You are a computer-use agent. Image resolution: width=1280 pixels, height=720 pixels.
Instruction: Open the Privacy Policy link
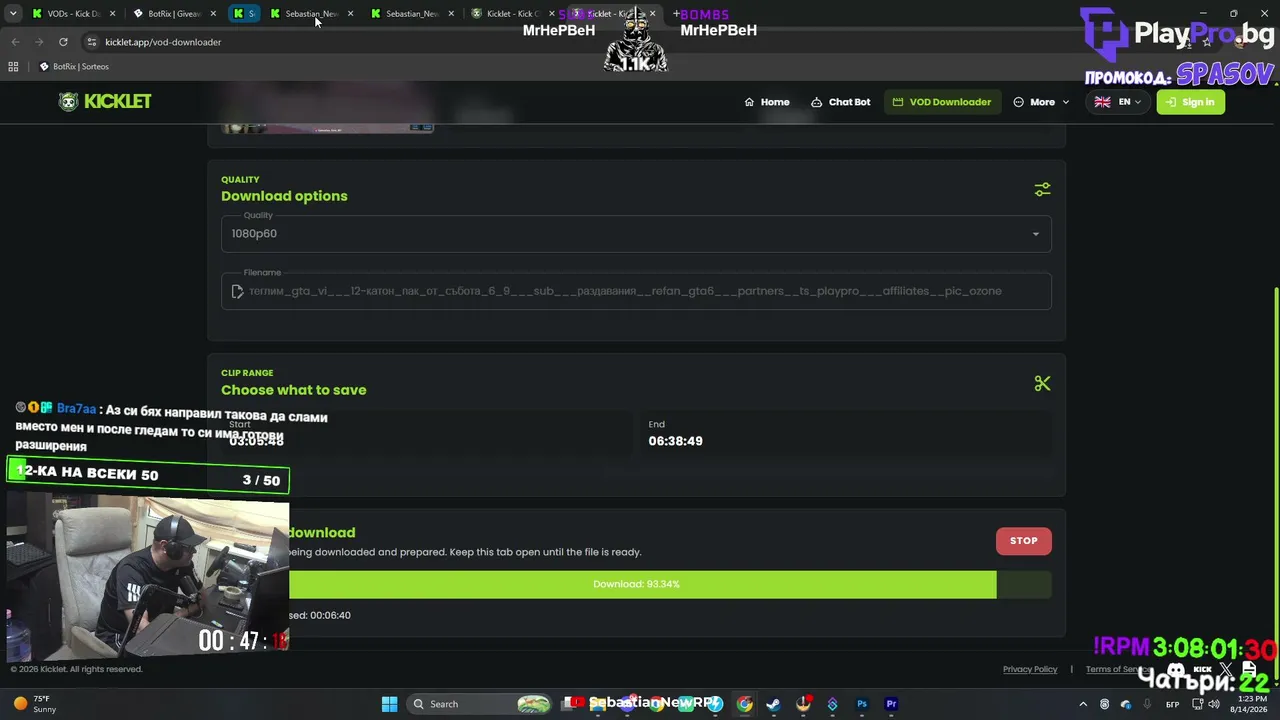pyautogui.click(x=1029, y=669)
